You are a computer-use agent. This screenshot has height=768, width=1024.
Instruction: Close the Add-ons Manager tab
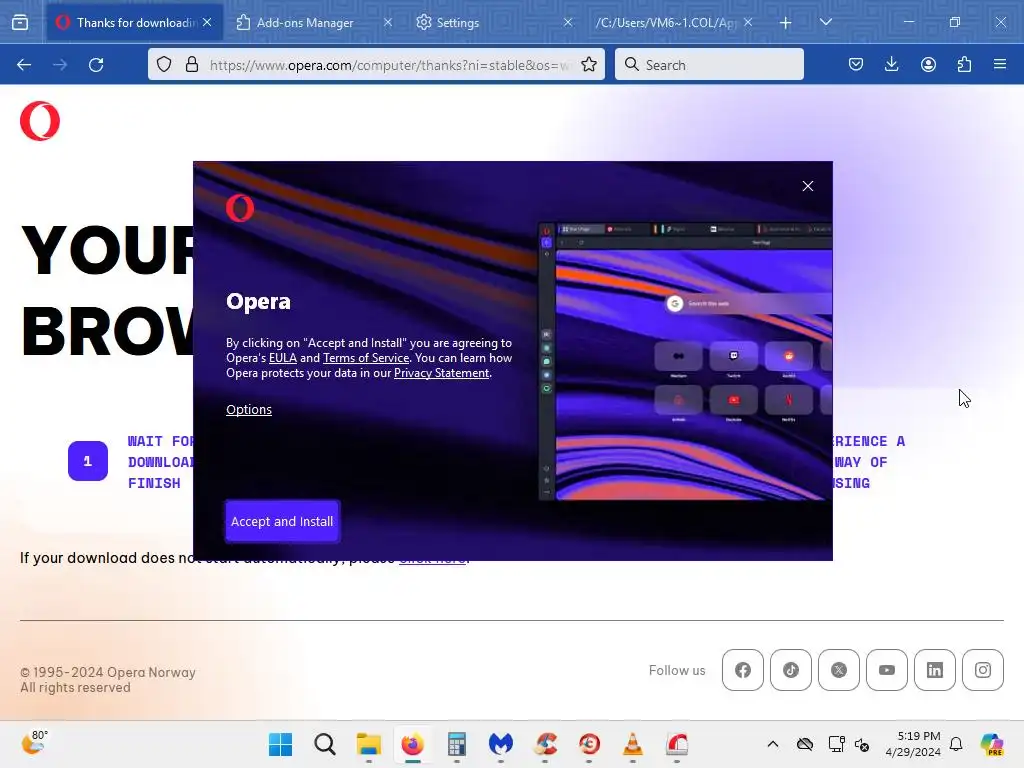click(x=388, y=22)
